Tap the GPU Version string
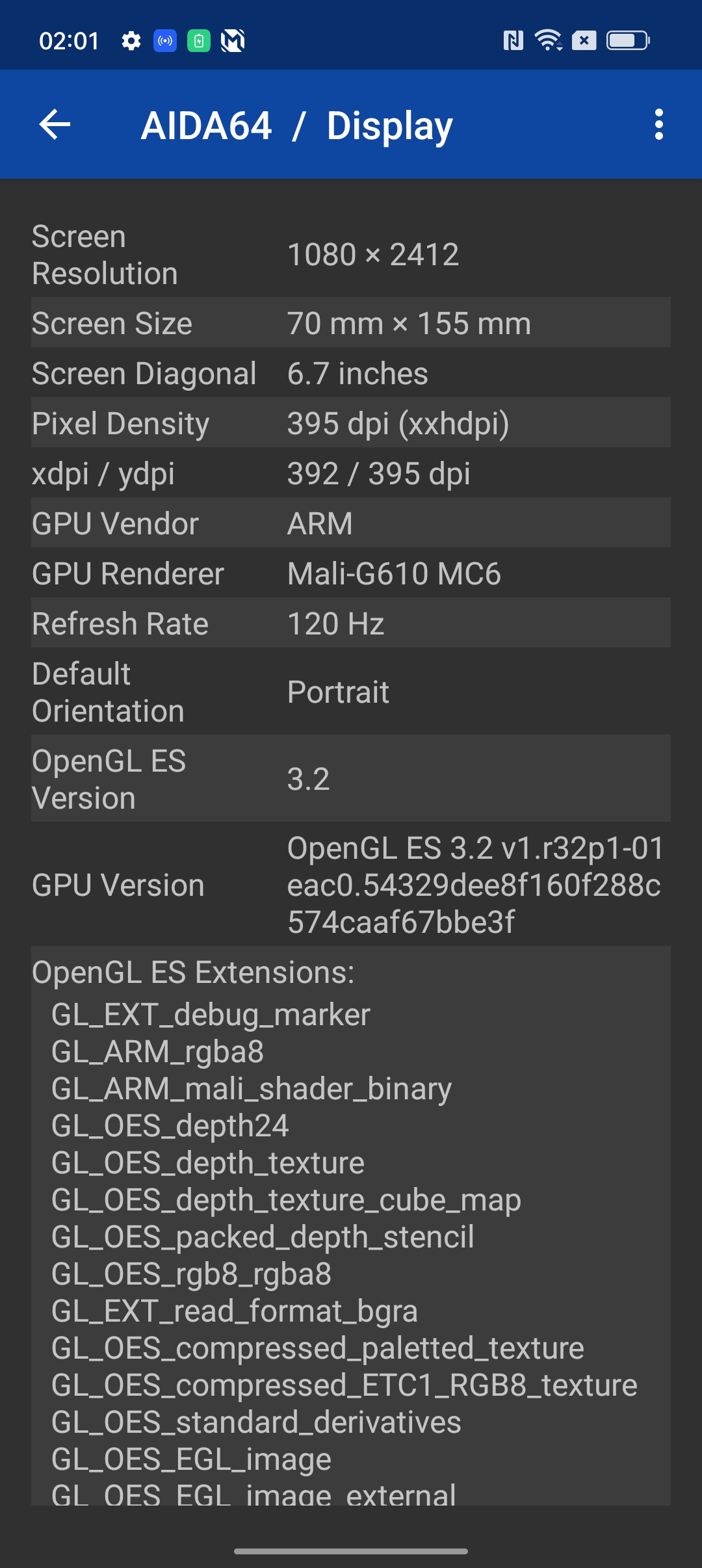 475,885
